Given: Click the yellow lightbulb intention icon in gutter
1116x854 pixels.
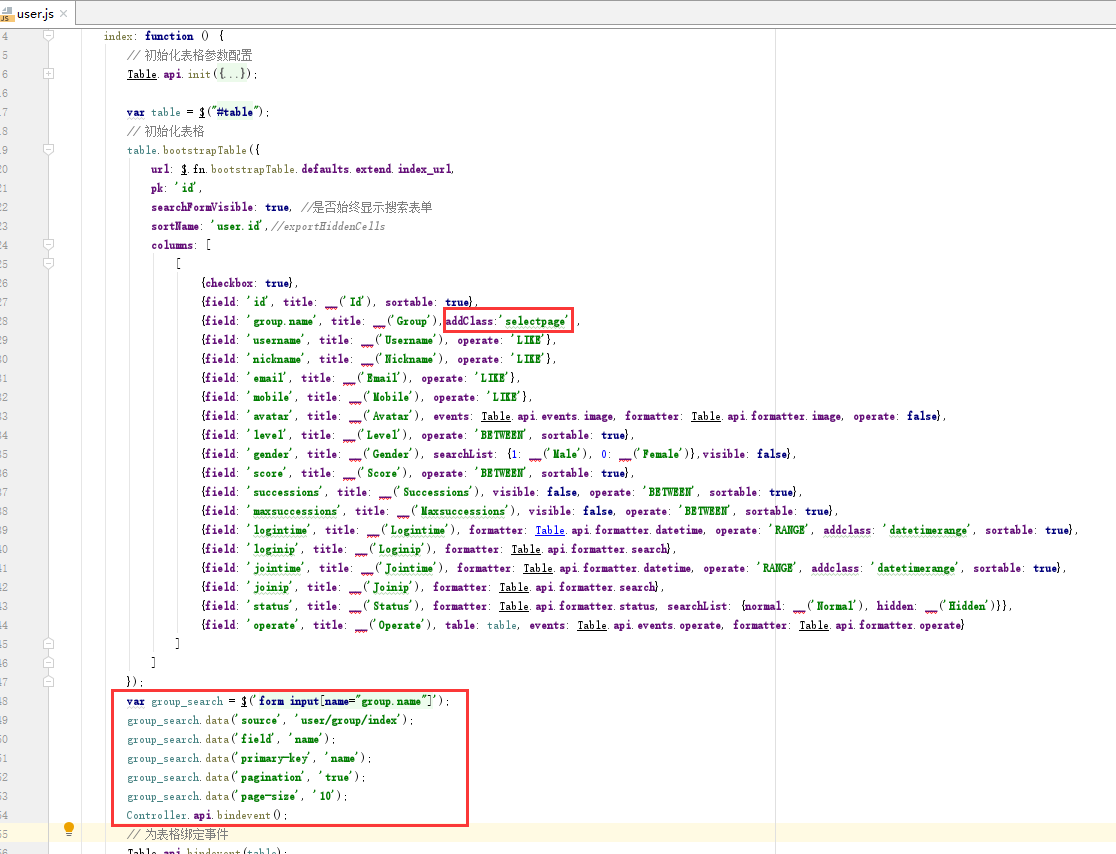Looking at the screenshot, I should point(68,828).
